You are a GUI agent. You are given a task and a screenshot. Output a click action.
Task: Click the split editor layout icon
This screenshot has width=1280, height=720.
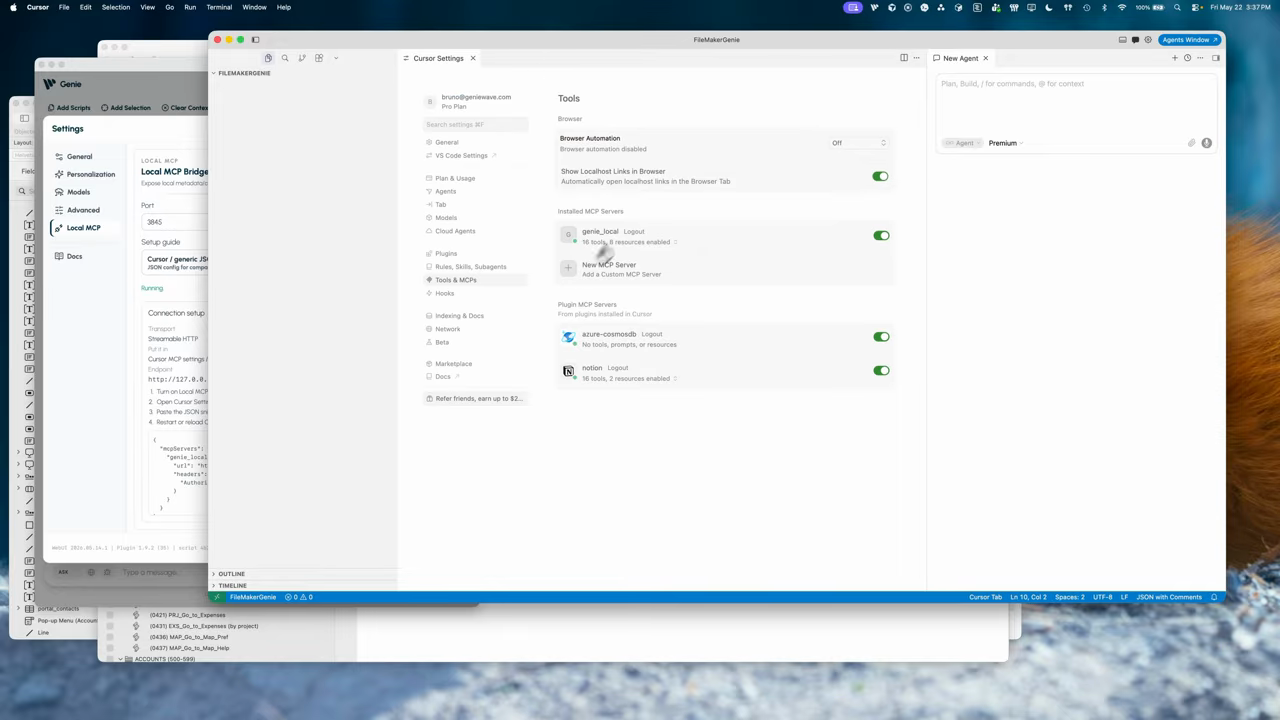pyautogui.click(x=904, y=58)
